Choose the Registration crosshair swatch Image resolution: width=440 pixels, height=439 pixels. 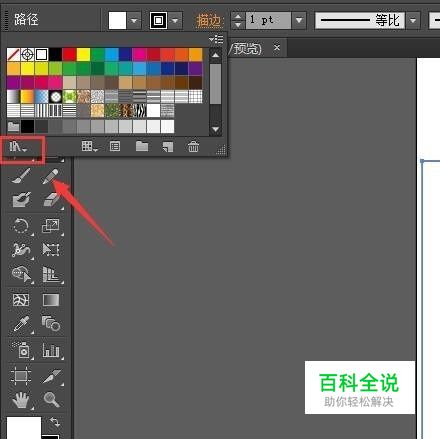coord(27,54)
